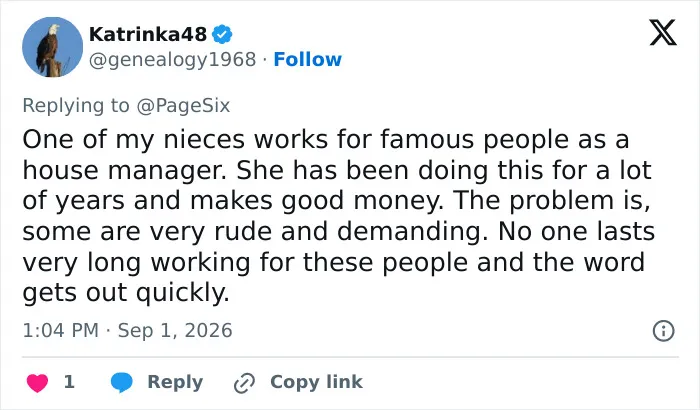Click the phrase 'gets out quickly.'
Image resolution: width=700 pixels, height=410 pixels.
(x=126, y=293)
